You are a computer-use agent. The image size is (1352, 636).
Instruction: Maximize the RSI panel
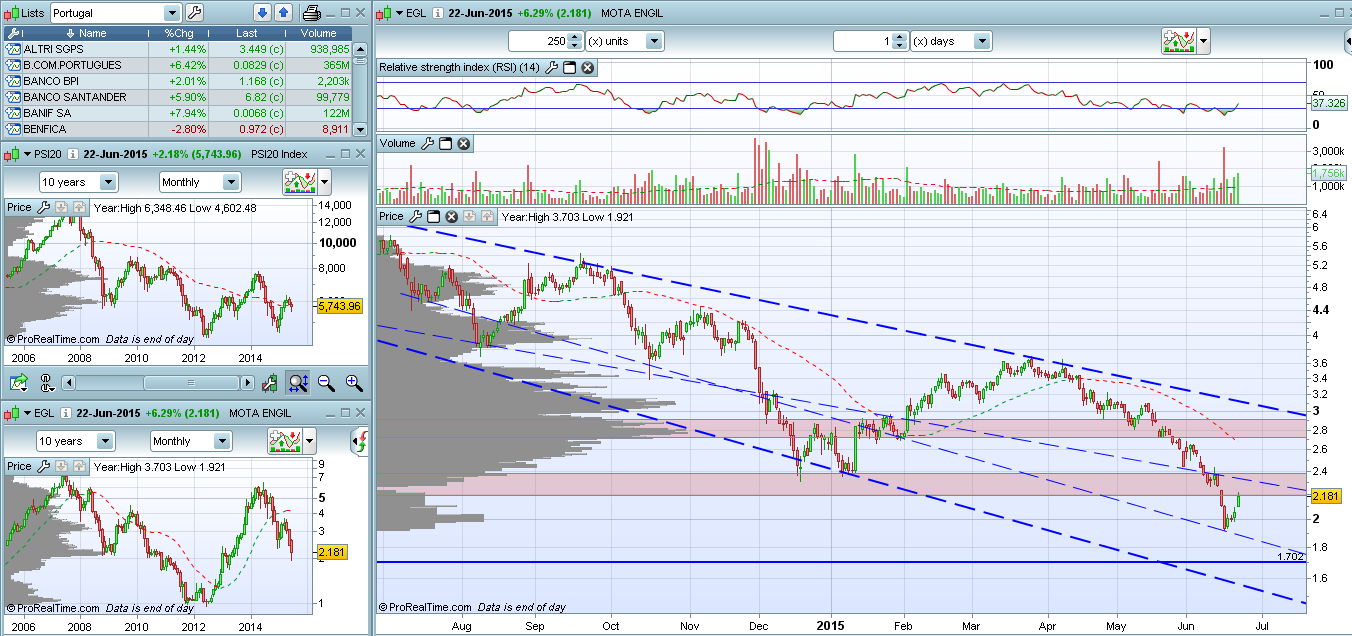click(570, 67)
